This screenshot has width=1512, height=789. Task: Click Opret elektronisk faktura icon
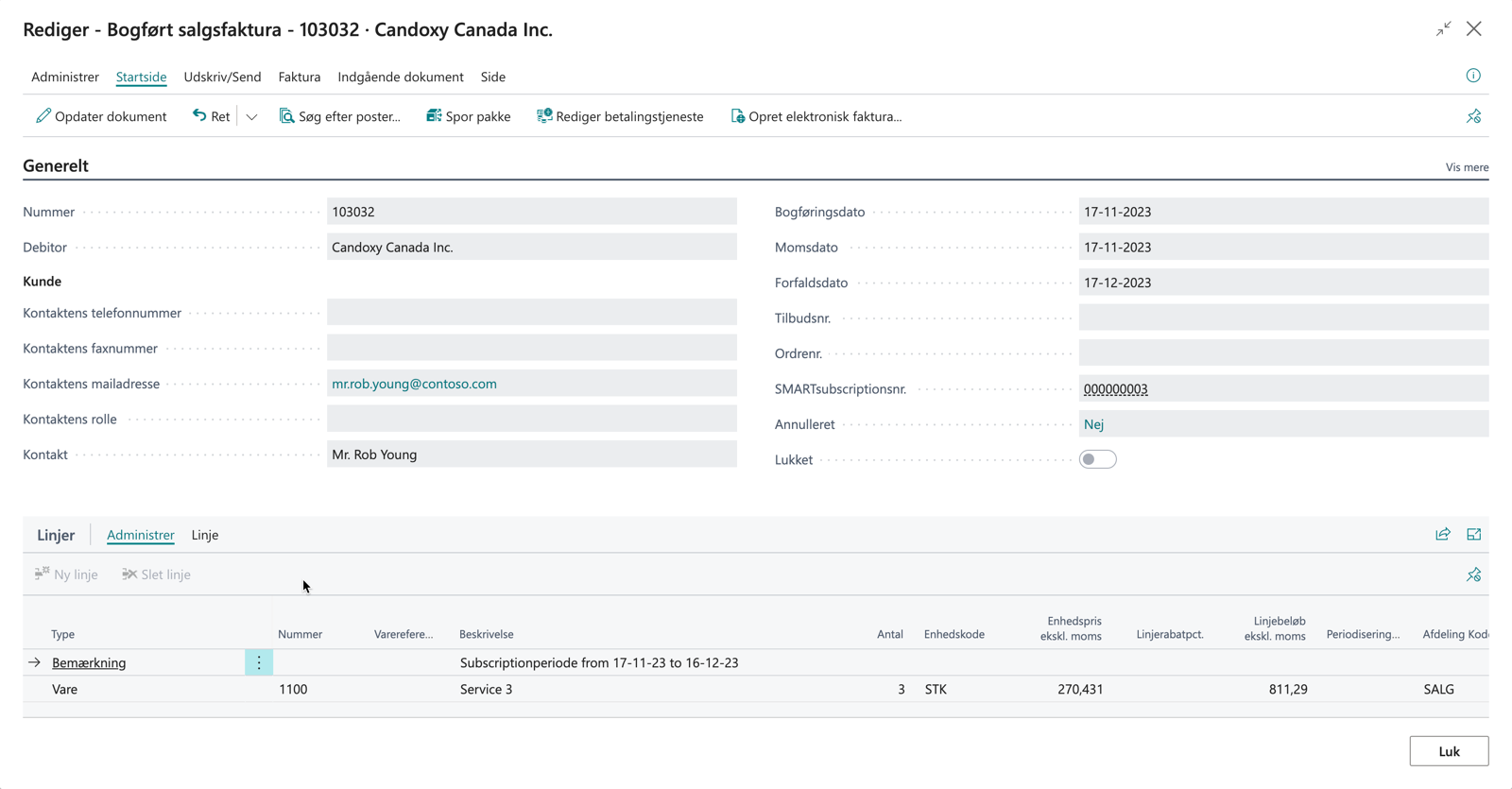point(738,116)
